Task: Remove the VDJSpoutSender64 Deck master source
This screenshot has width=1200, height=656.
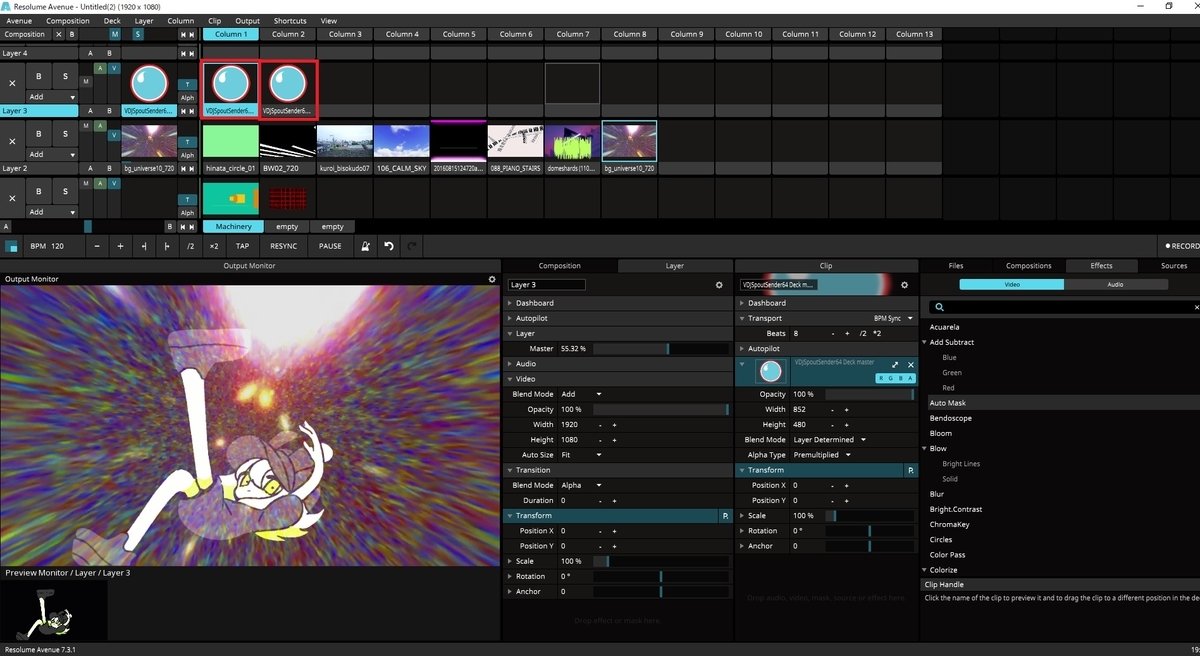Action: pyautogui.click(x=909, y=366)
